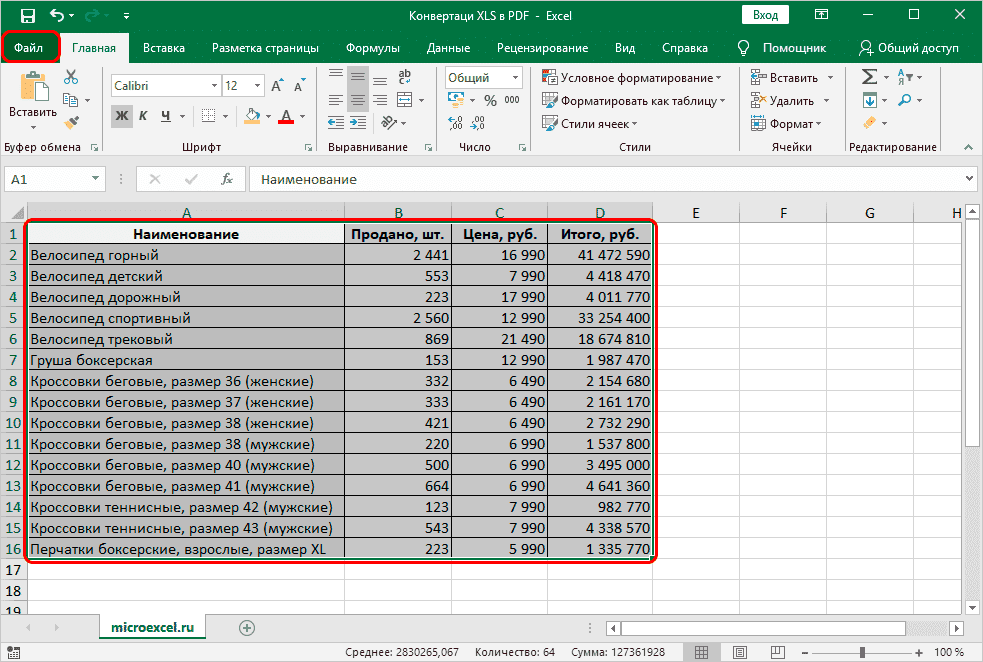Increase decimal places with the decimal icon
This screenshot has height=662, width=983.
456,123
